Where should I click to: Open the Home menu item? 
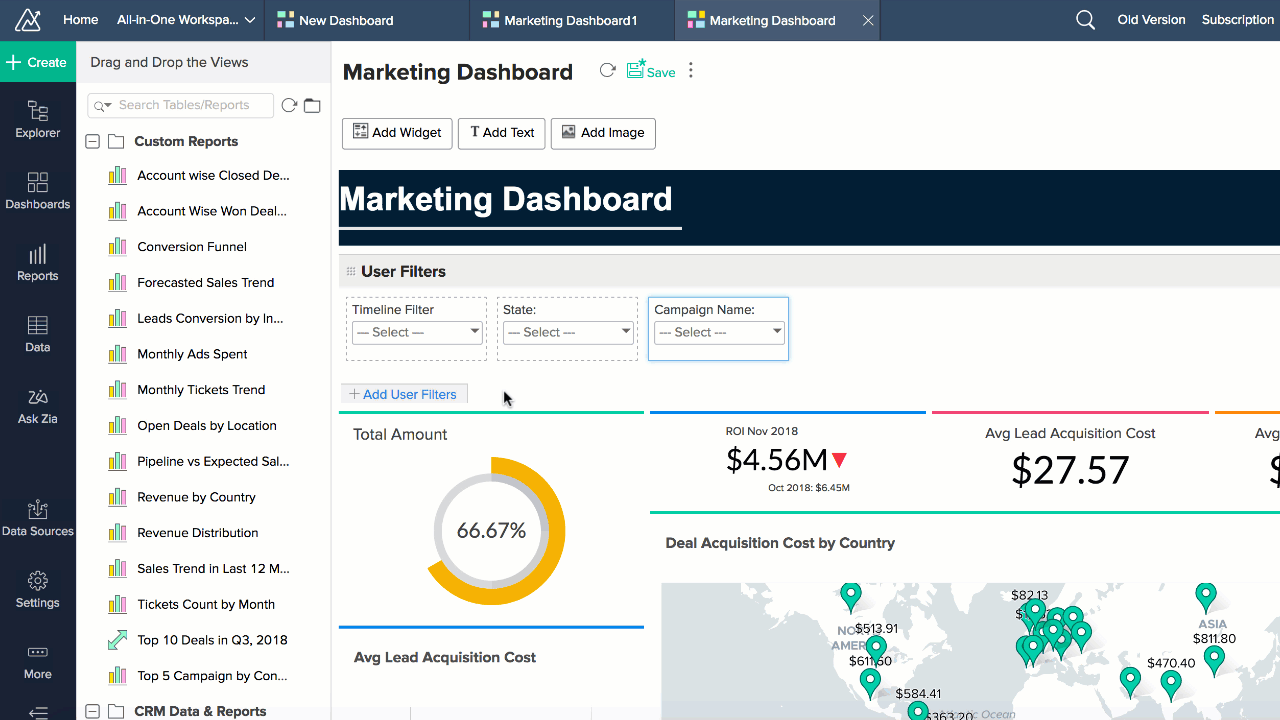[x=80, y=19]
